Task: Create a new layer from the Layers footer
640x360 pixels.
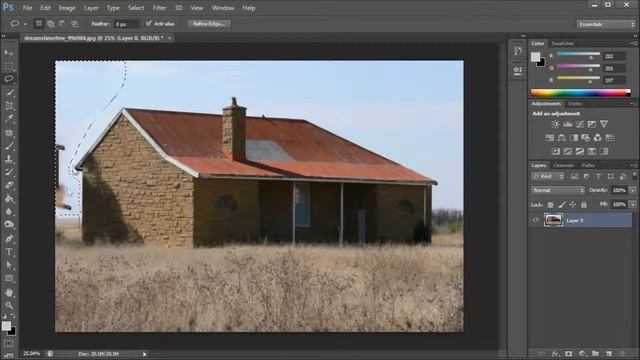Action: [x=609, y=353]
